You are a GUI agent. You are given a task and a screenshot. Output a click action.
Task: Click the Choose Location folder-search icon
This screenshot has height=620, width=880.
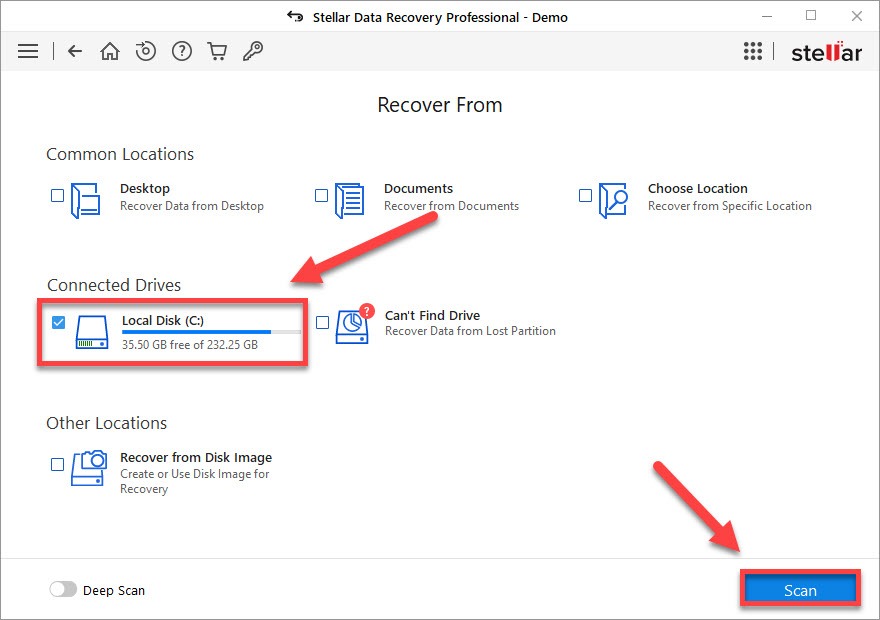click(613, 200)
